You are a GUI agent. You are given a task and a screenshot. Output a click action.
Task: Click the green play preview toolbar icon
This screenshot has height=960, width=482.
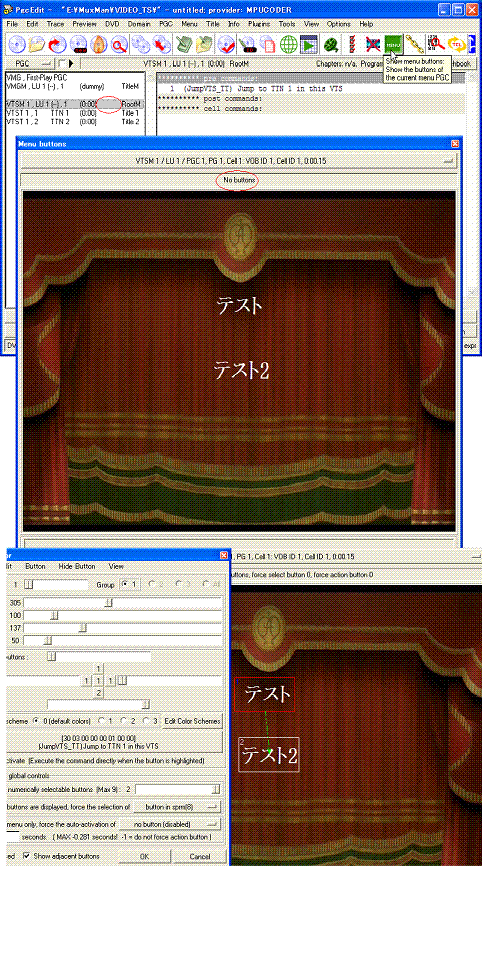pyautogui.click(x=308, y=45)
